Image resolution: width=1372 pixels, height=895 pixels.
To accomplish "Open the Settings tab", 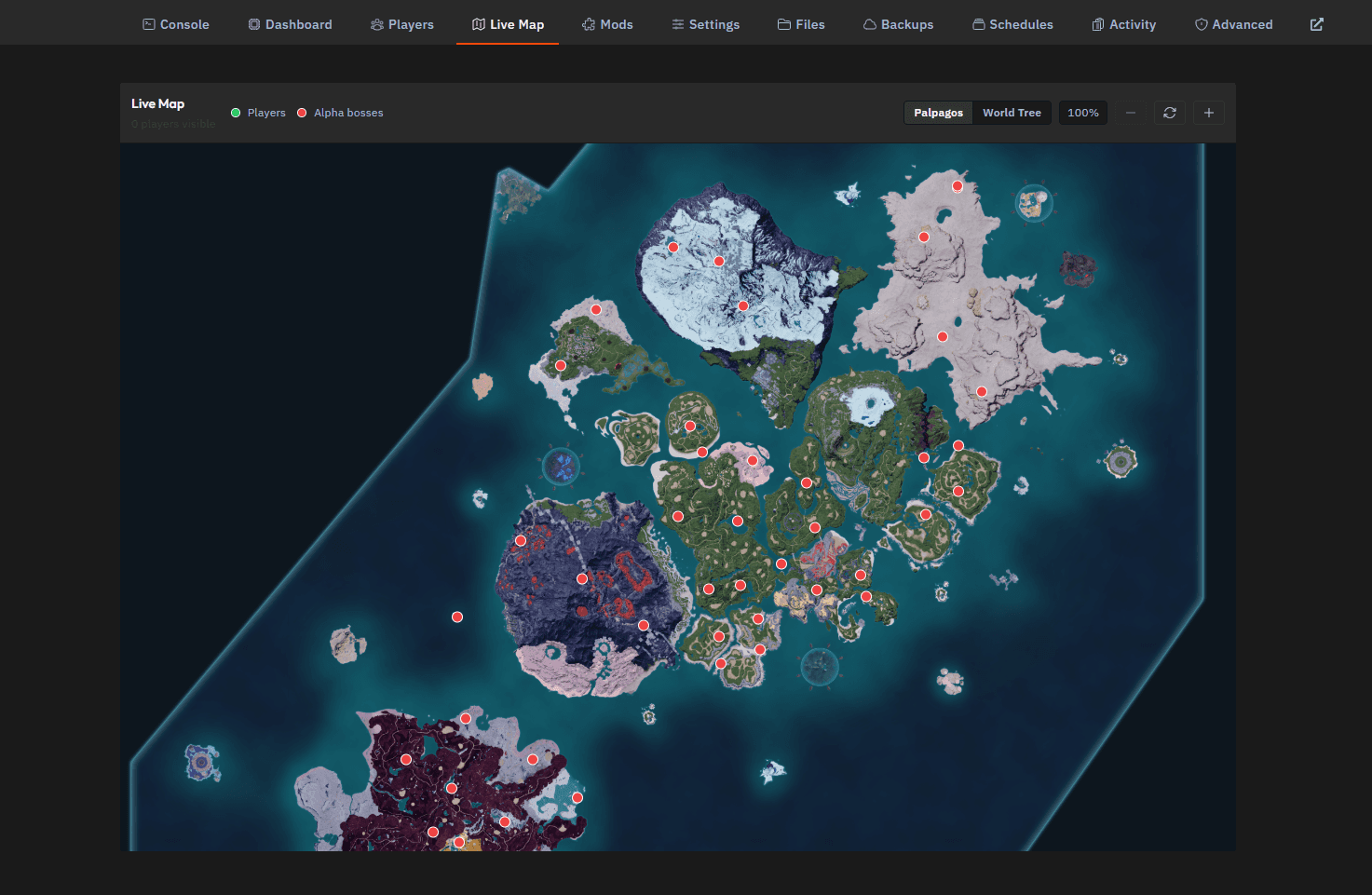I will tap(705, 24).
